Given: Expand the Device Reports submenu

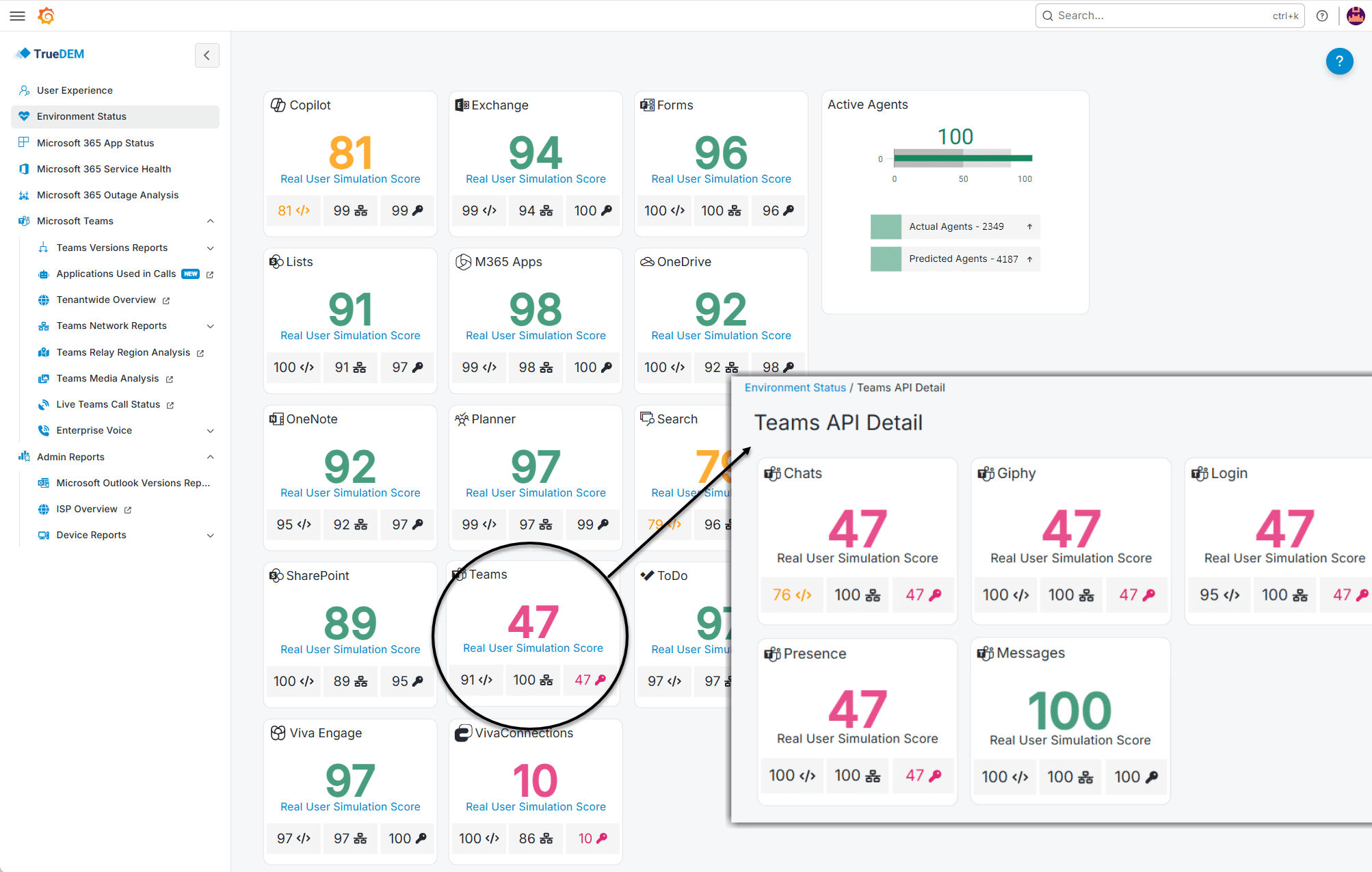Looking at the screenshot, I should pos(211,536).
